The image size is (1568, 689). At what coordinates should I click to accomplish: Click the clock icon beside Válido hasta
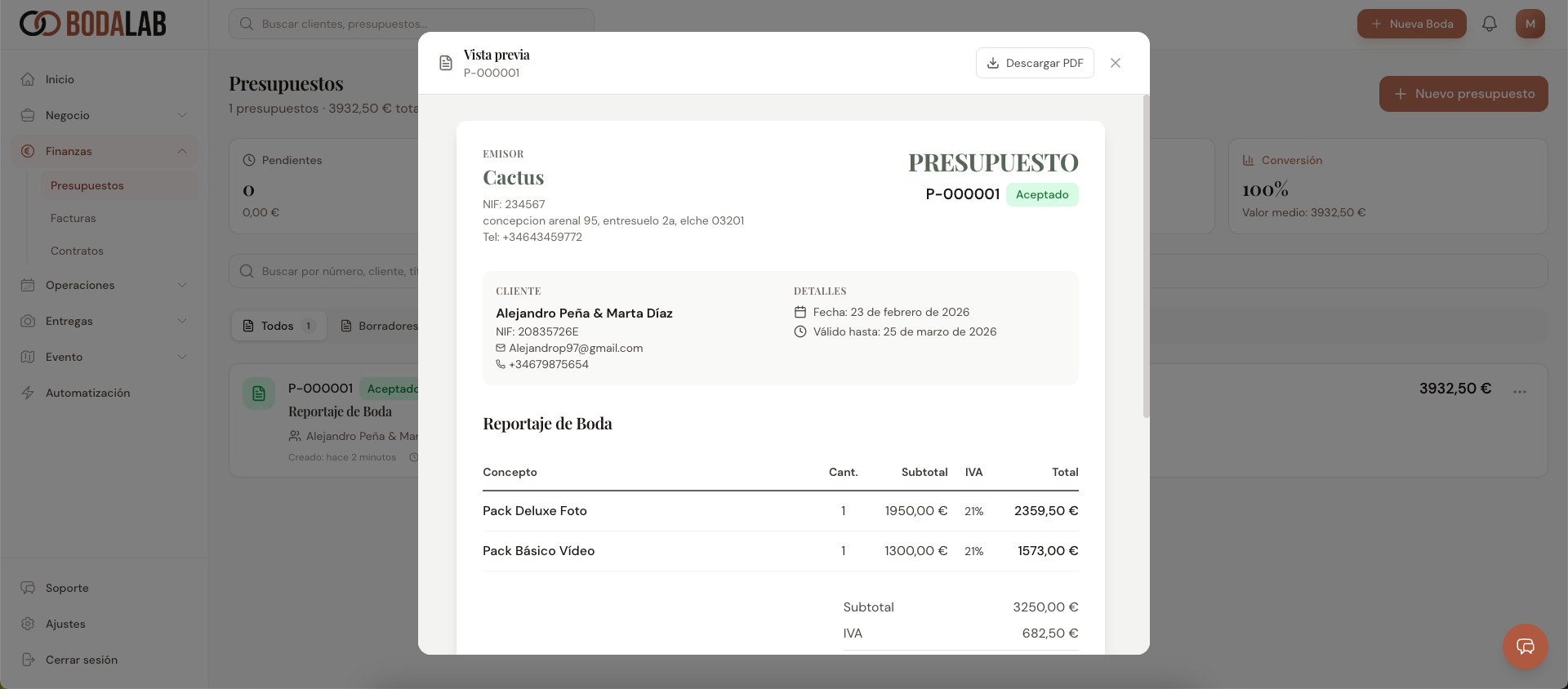tap(800, 331)
